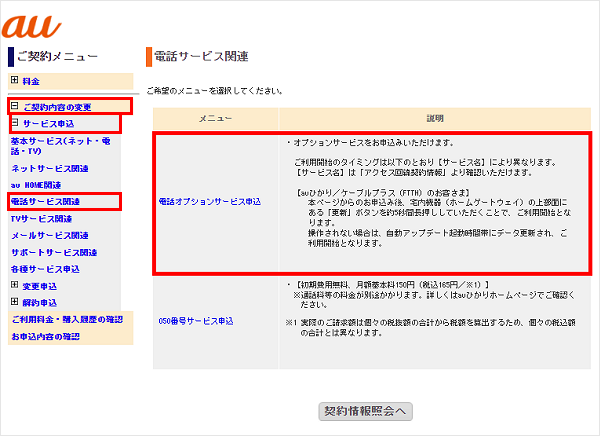Open サポートサービス関連 menu item
Viewport: 600px width, 436px height.
pyautogui.click(x=54, y=252)
